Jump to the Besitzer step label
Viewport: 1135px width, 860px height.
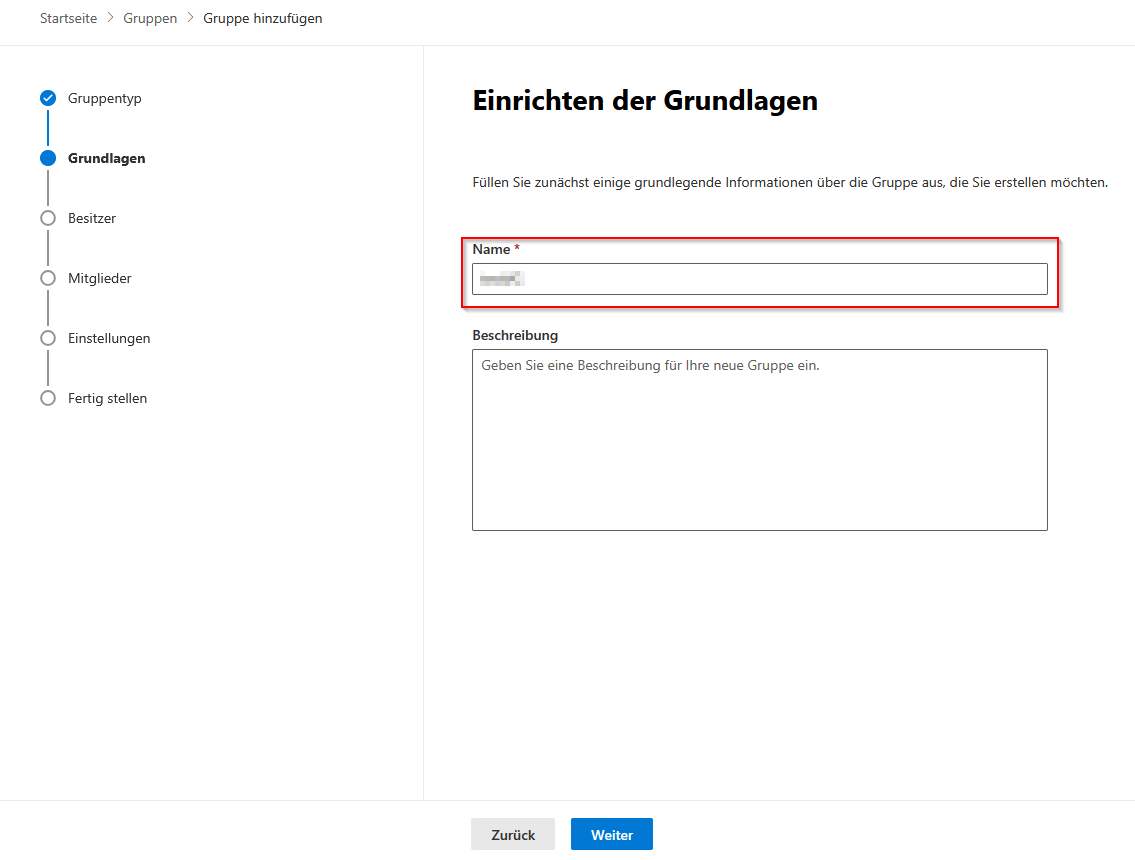point(92,218)
